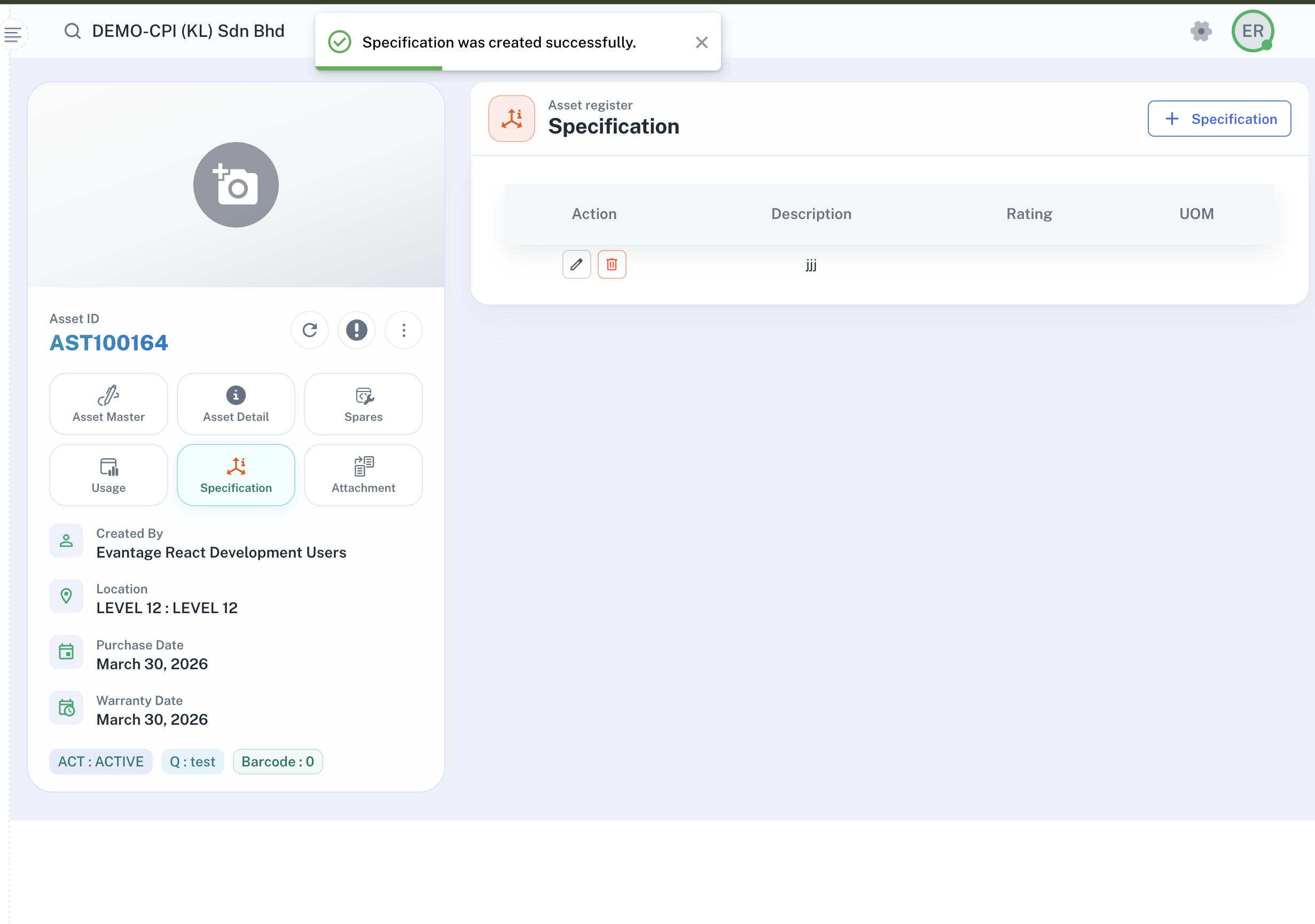This screenshot has height=924, width=1315.
Task: Switch to the Asset Master tab
Action: pyautogui.click(x=108, y=404)
